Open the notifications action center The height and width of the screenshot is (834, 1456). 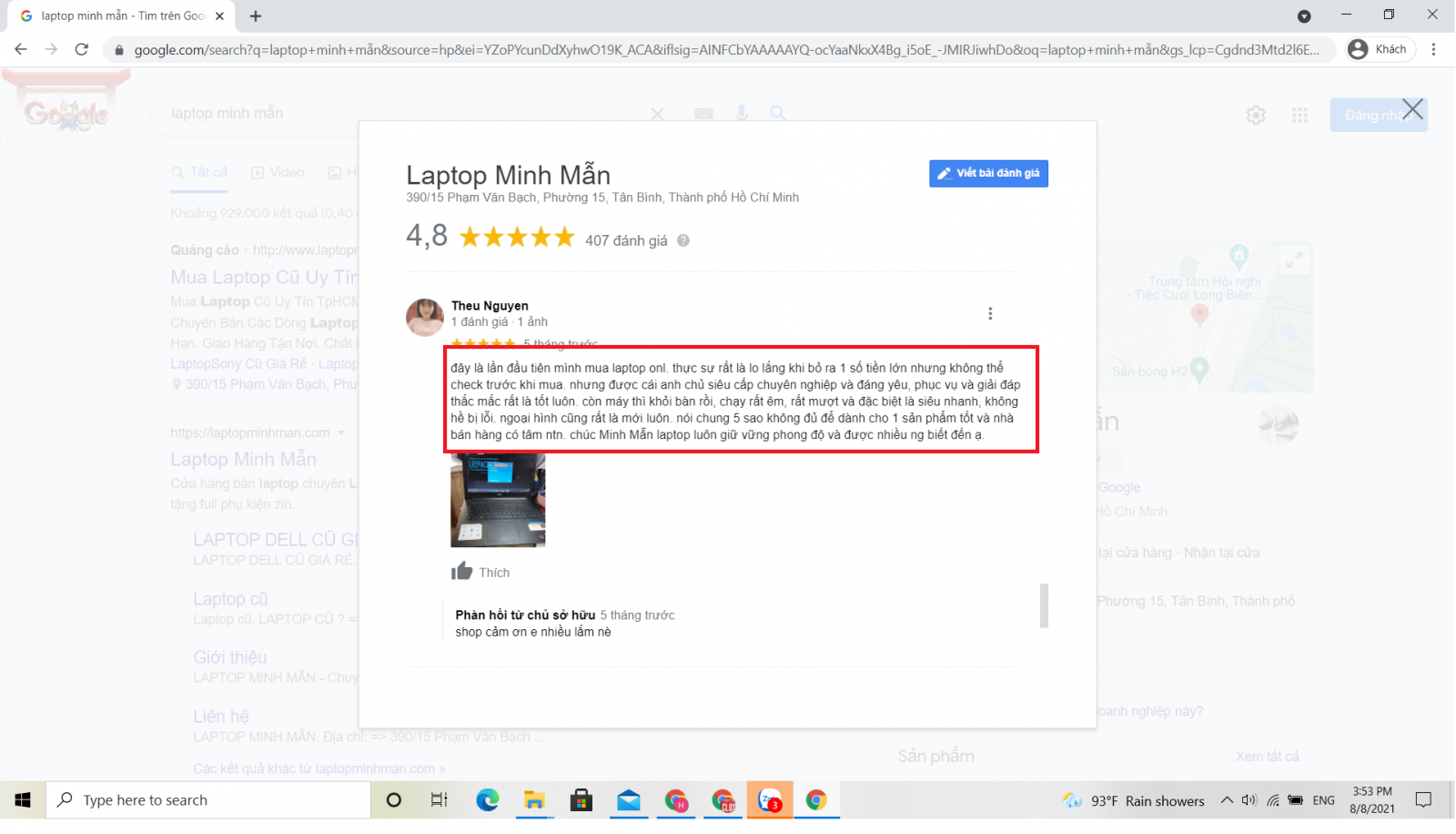[1424, 799]
